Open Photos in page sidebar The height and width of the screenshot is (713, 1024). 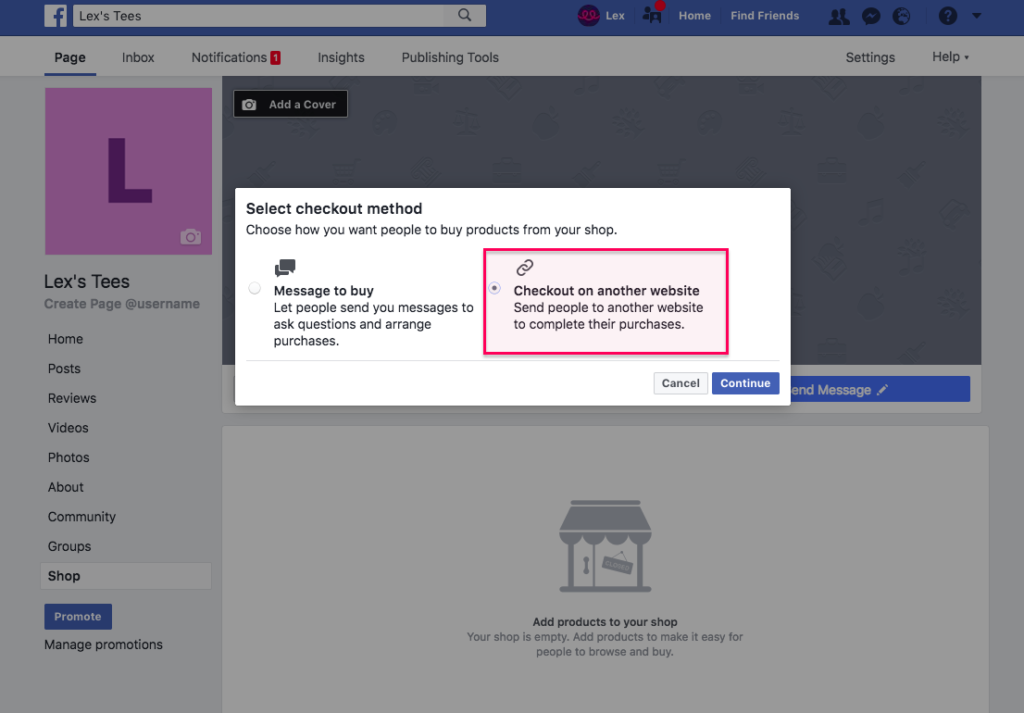pyautogui.click(x=69, y=457)
